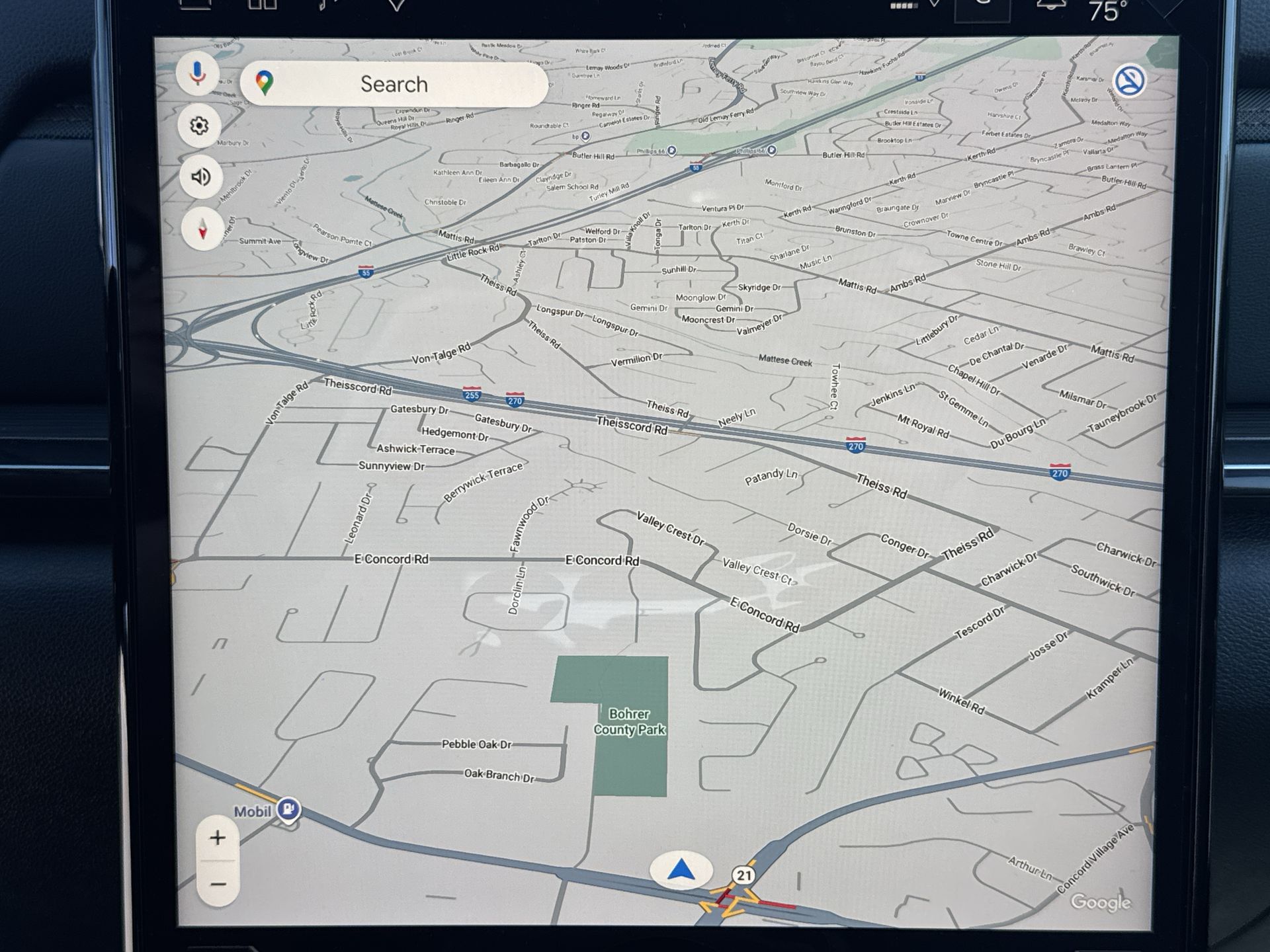This screenshot has height=952, width=1270.
Task: Open notifications bell in top bar
Action: point(1051,5)
